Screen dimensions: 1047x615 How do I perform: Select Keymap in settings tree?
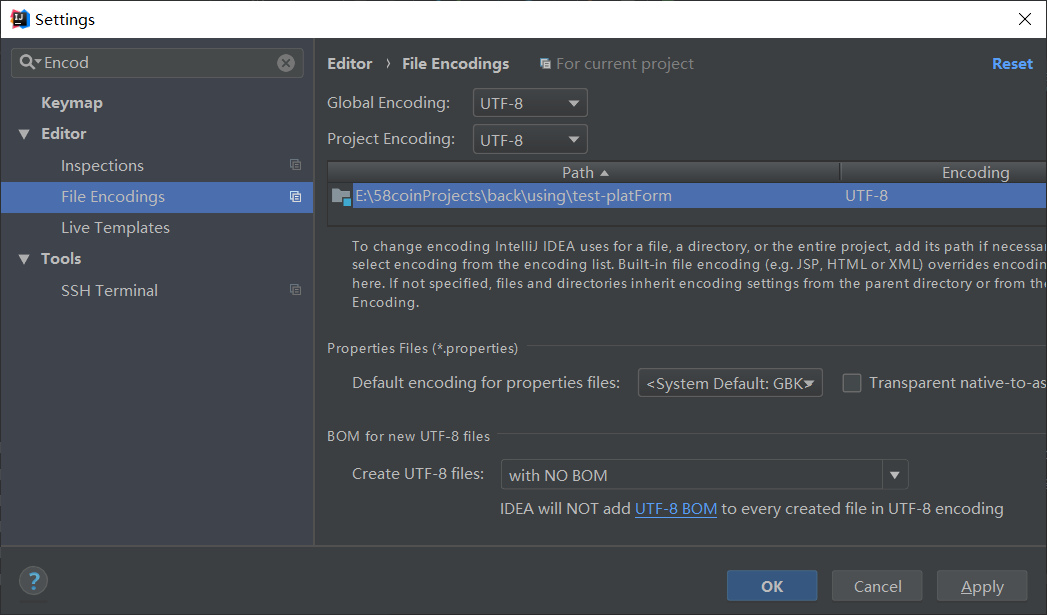point(71,103)
